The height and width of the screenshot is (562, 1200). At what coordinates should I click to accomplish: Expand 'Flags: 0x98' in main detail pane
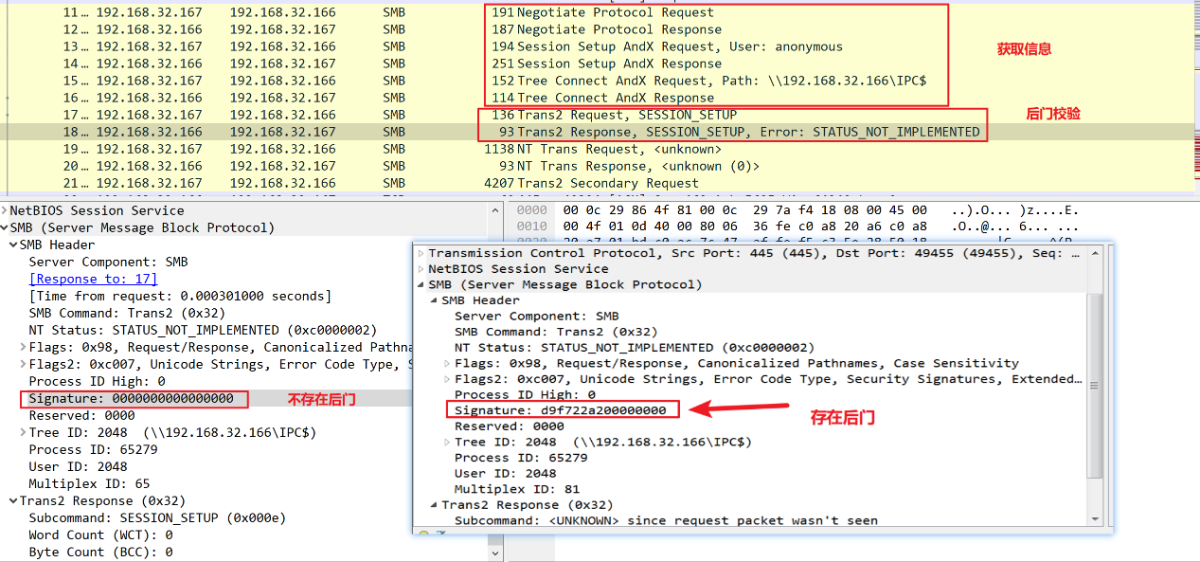23,347
